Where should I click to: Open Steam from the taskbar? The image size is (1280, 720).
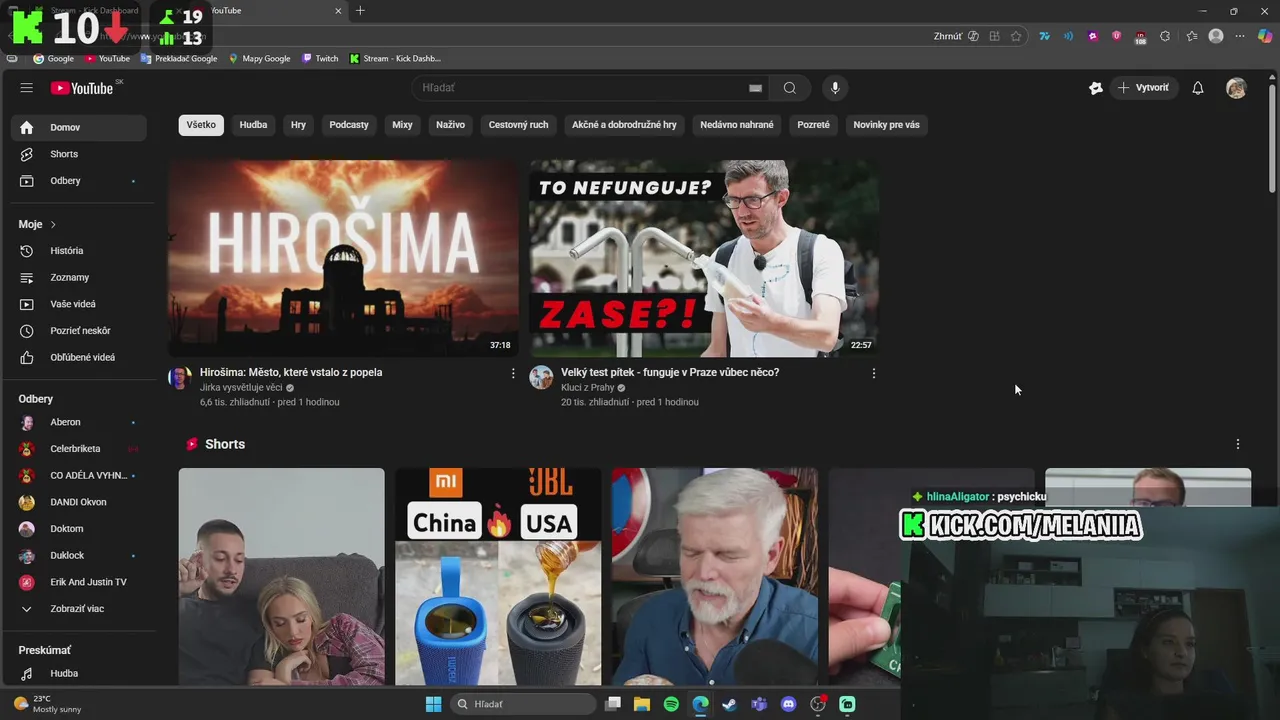(730, 704)
